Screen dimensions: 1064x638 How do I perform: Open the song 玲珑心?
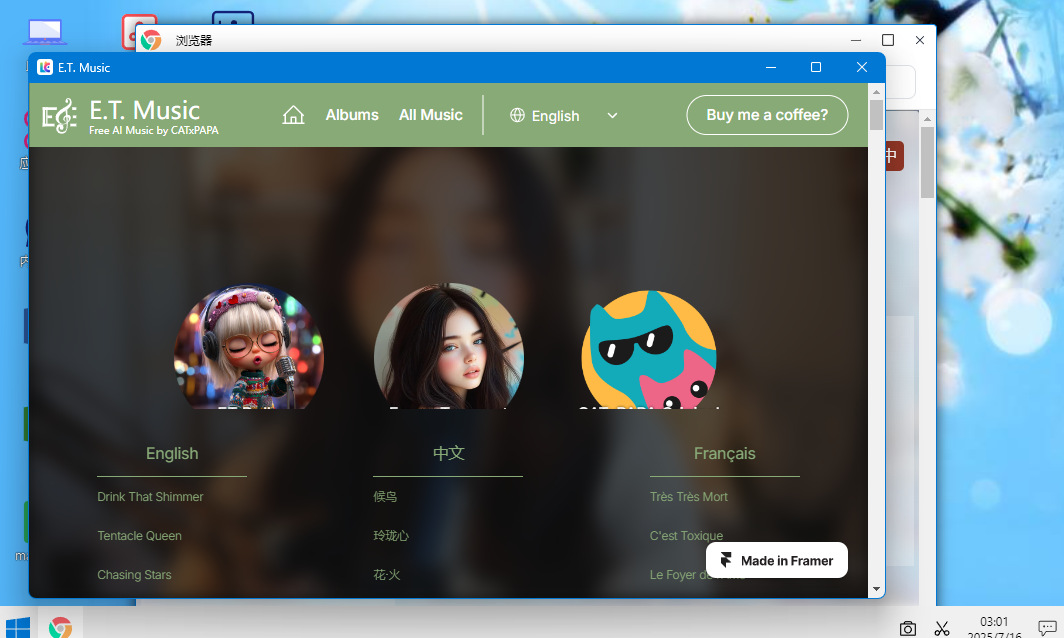click(x=391, y=536)
